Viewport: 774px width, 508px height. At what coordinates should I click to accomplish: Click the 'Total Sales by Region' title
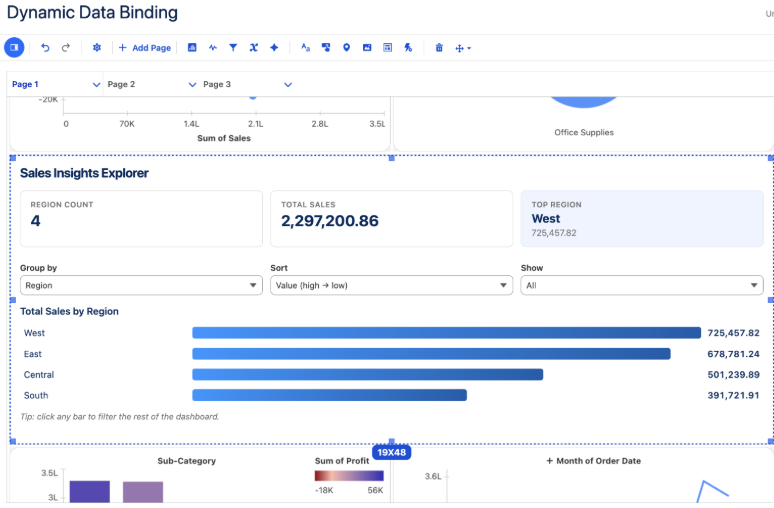click(69, 312)
